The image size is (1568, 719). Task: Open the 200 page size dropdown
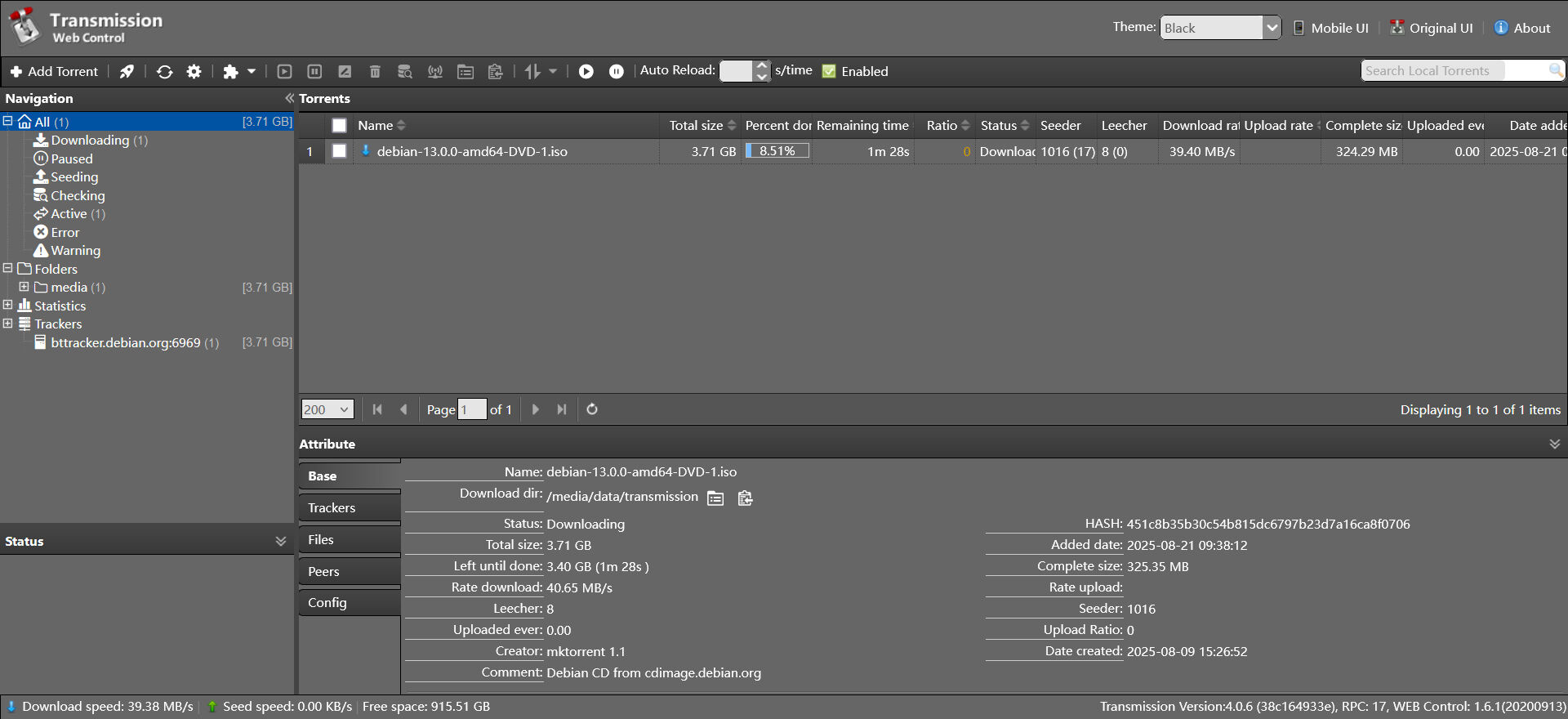[327, 409]
